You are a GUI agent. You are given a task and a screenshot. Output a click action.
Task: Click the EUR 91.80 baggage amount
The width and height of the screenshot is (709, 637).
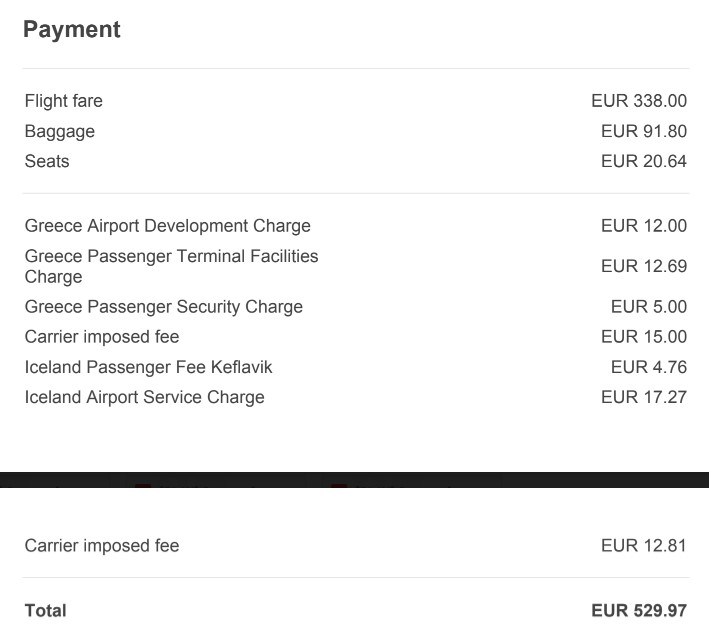pyautogui.click(x=644, y=131)
